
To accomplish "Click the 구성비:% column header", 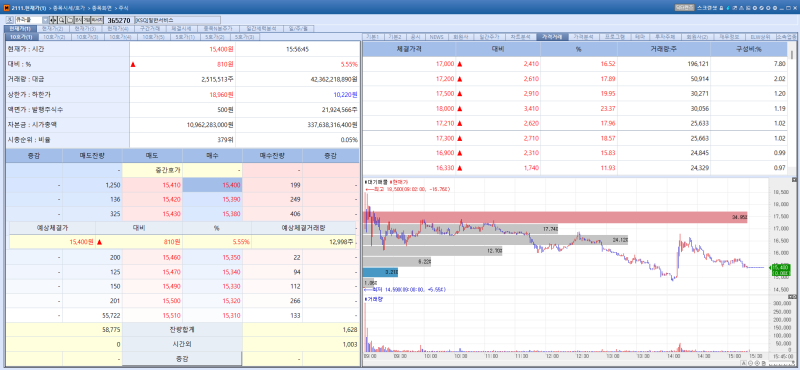I will [x=748, y=50].
